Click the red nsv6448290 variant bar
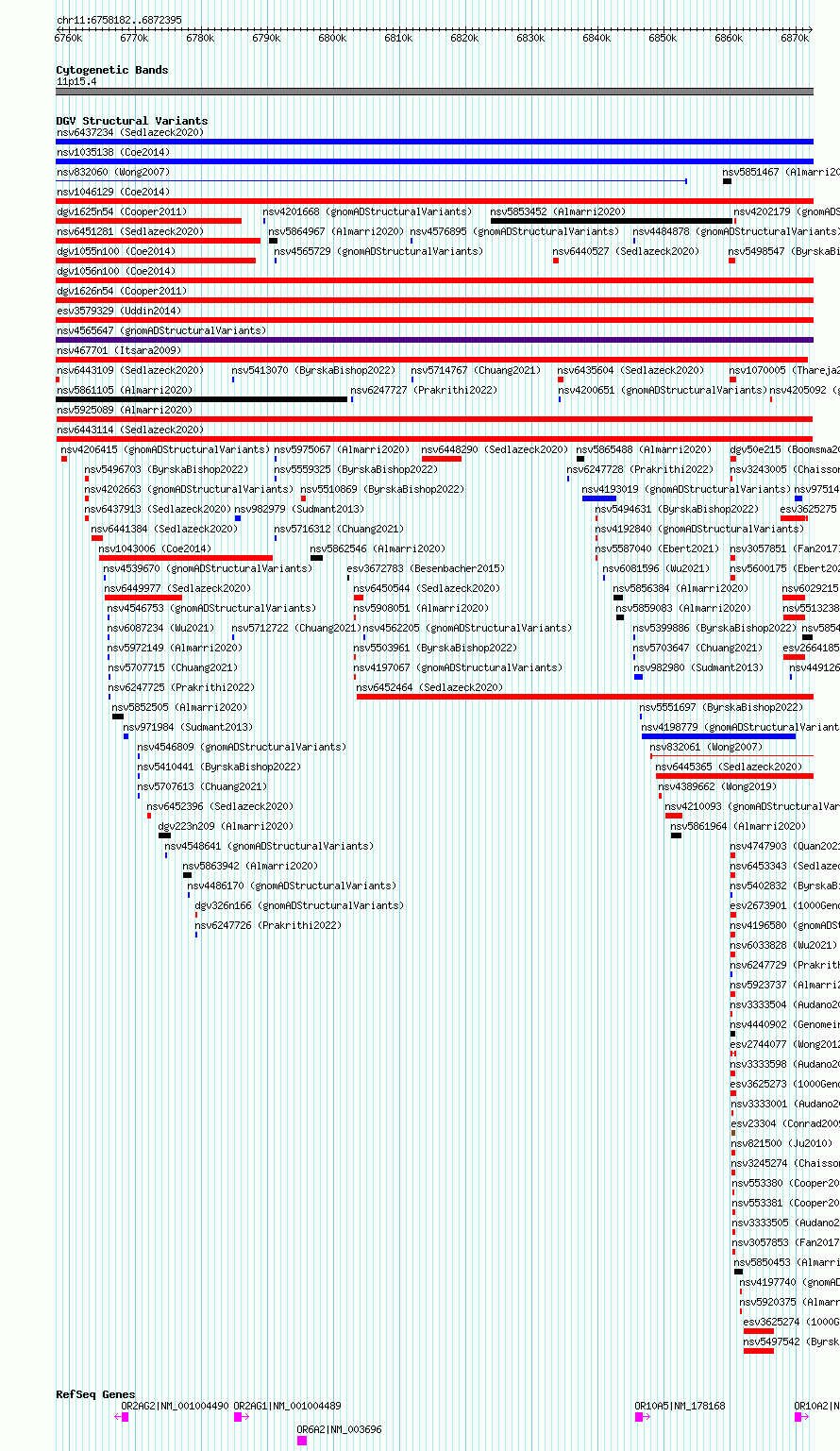 pyautogui.click(x=442, y=459)
